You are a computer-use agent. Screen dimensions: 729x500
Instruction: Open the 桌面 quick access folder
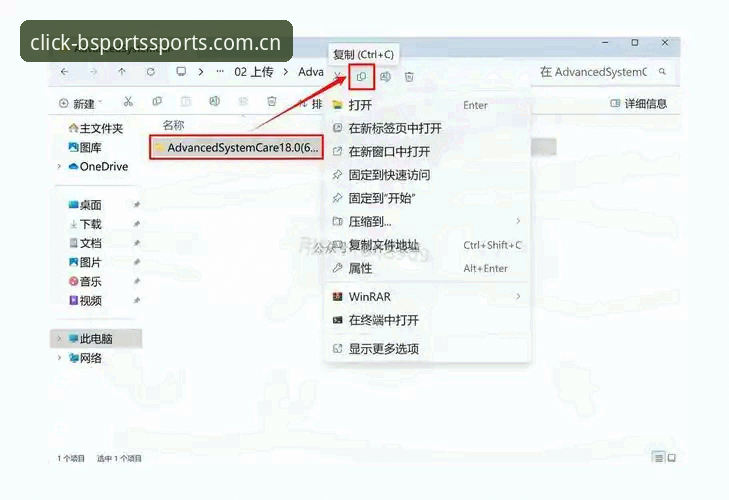pos(85,205)
